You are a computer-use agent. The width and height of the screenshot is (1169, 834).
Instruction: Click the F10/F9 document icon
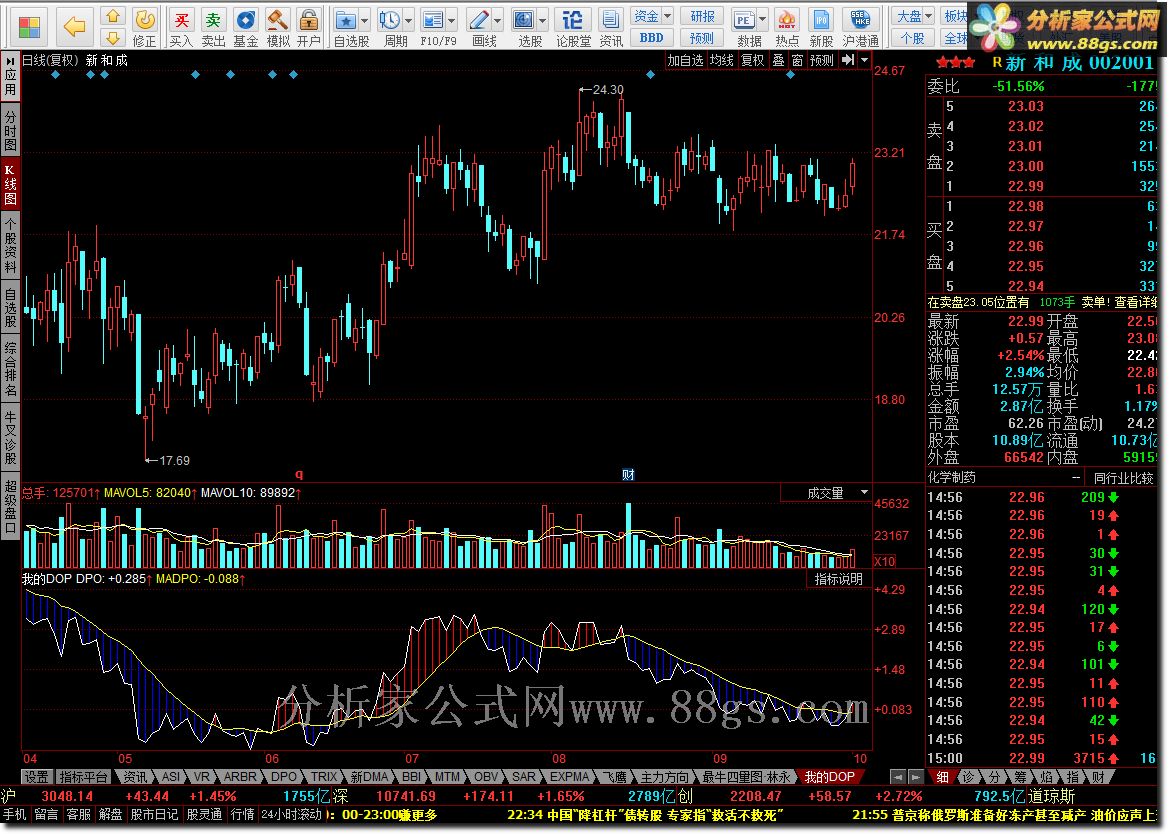[x=432, y=20]
